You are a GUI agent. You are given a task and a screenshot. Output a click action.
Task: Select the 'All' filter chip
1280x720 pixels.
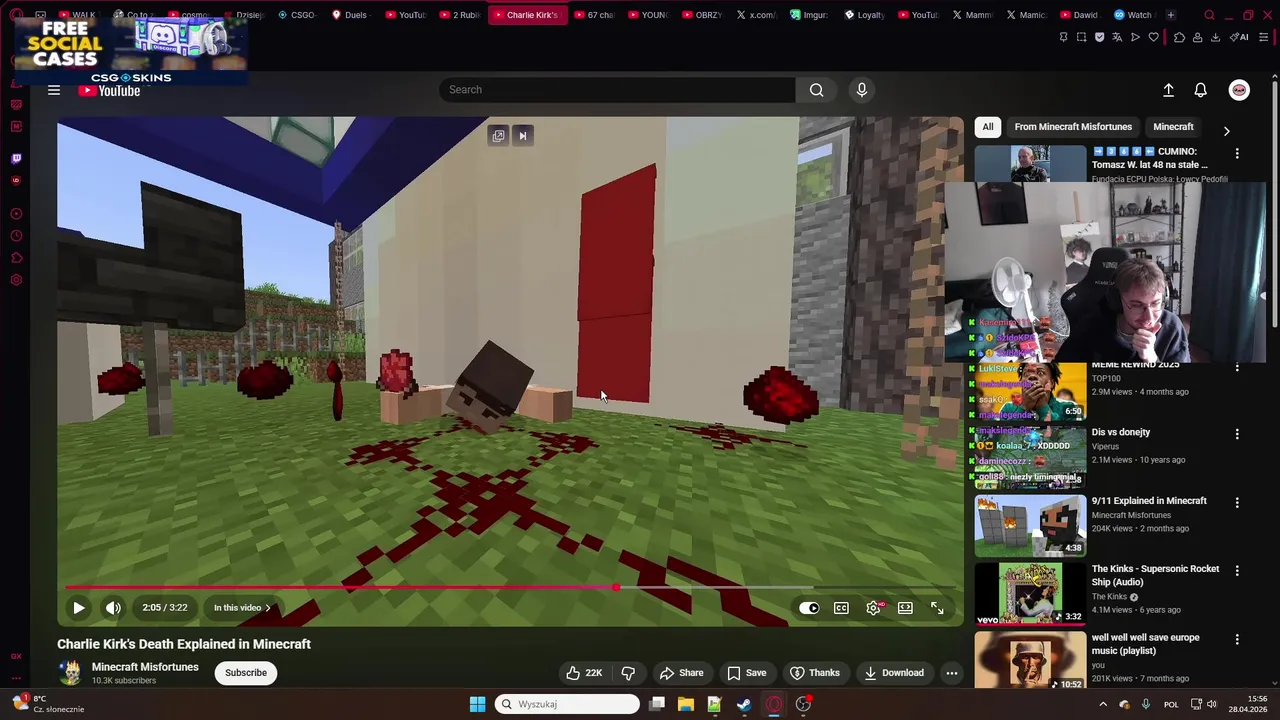pos(988,127)
